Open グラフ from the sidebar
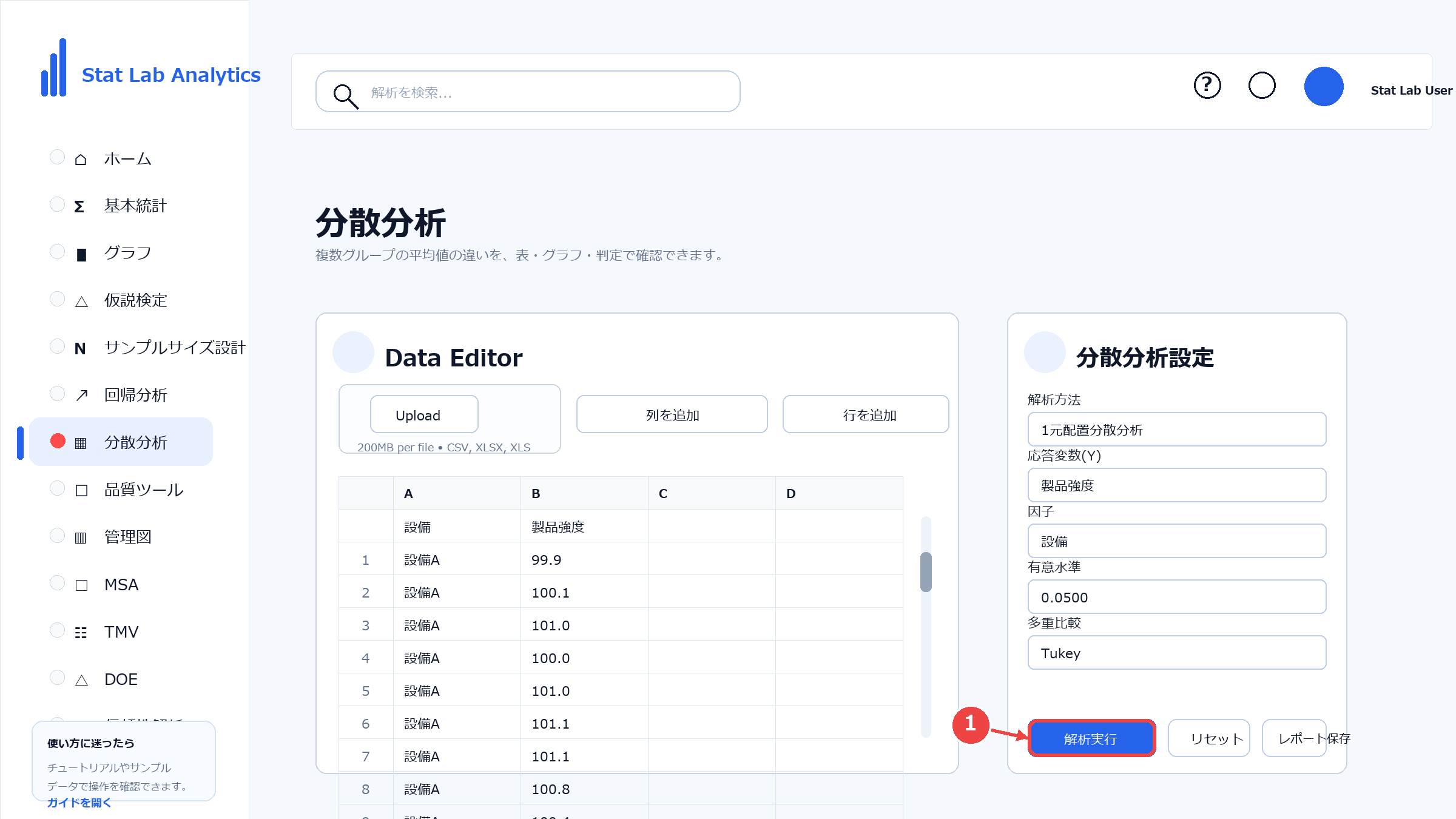This screenshot has height=819, width=1456. (x=127, y=254)
